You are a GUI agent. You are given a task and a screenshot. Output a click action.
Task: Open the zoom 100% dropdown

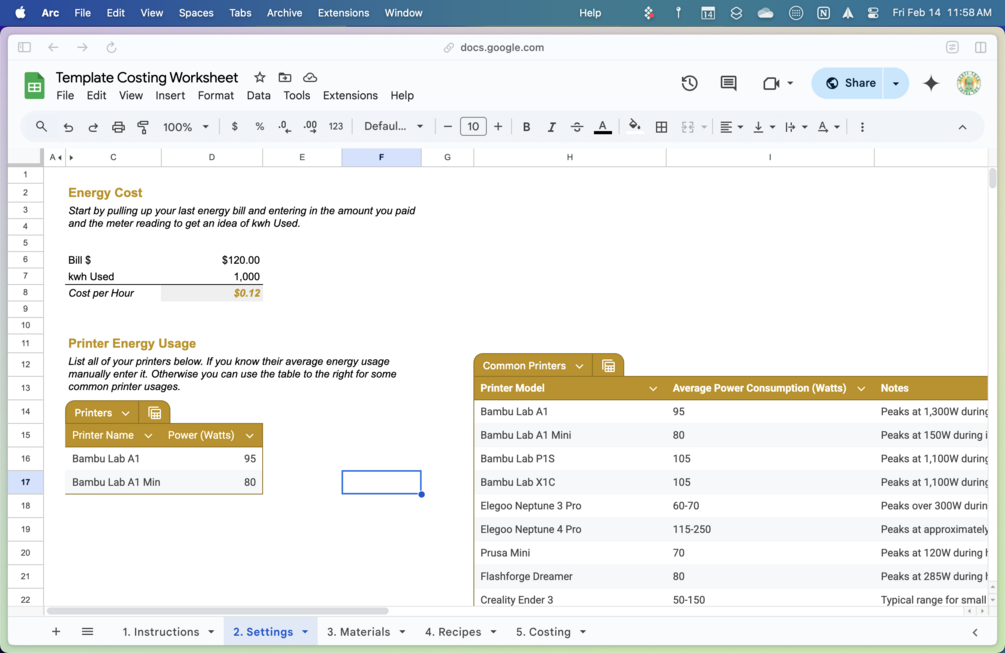coord(185,127)
